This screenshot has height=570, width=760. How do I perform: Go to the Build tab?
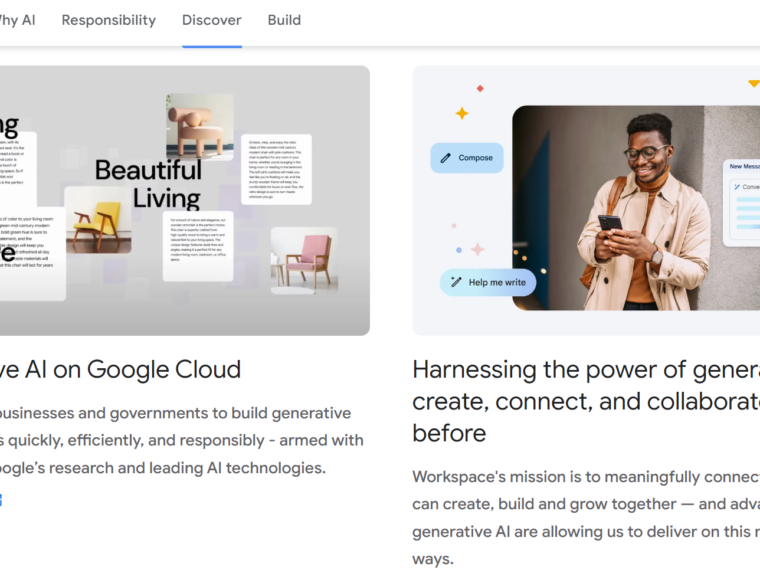(284, 20)
